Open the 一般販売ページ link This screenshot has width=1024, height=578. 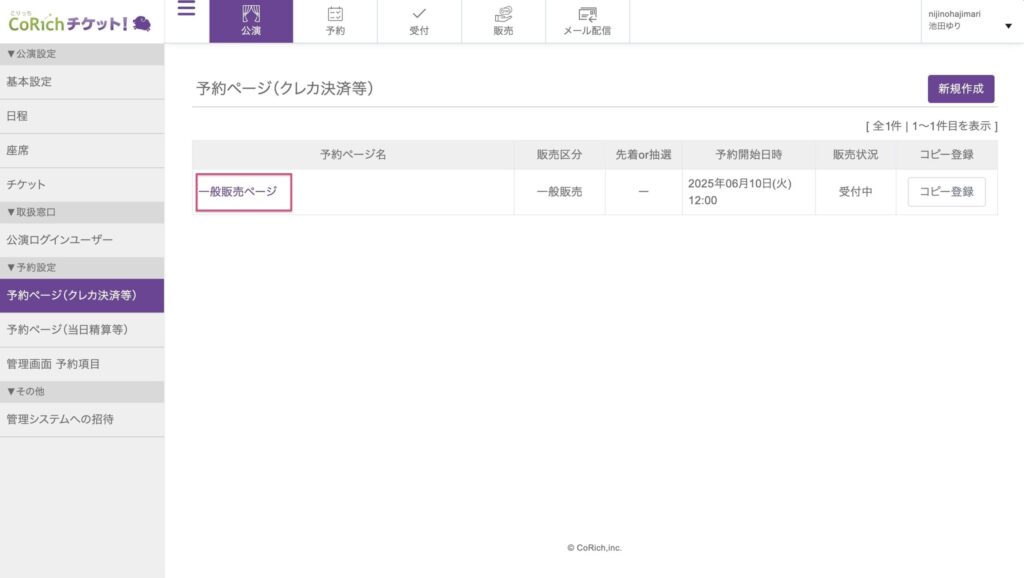coord(238,191)
